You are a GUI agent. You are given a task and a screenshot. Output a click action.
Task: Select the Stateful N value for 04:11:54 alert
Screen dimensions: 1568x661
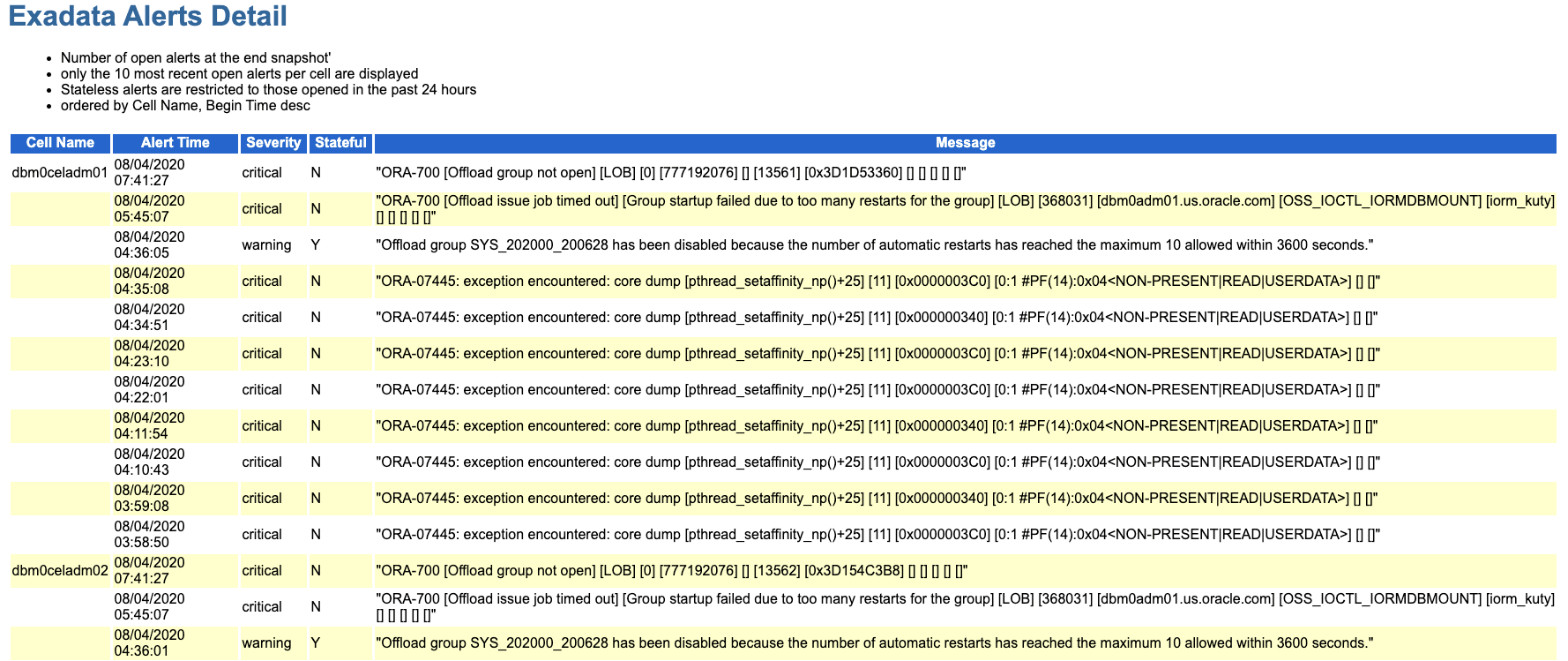pos(316,426)
